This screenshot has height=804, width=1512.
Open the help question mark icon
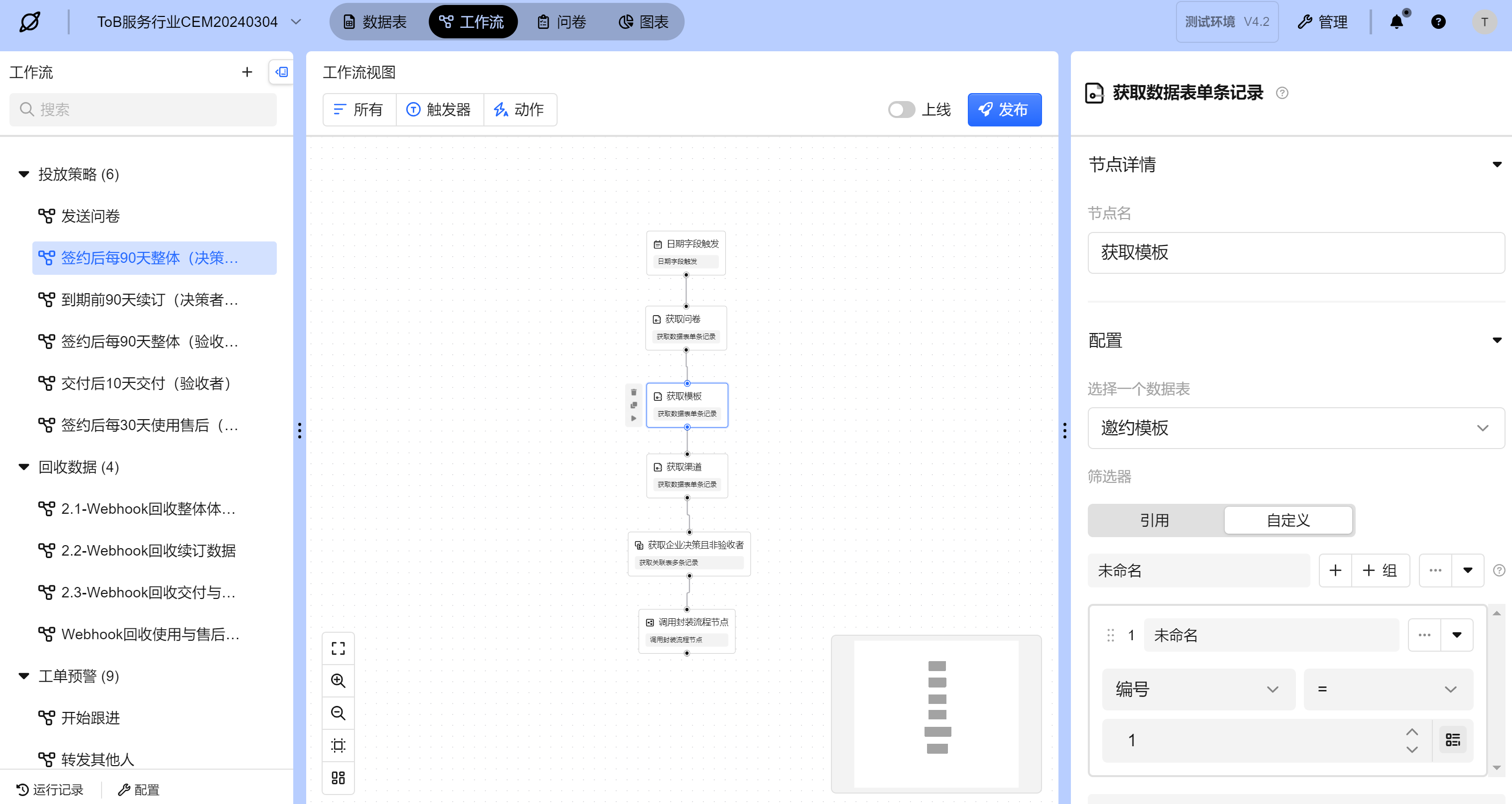pos(1438,22)
